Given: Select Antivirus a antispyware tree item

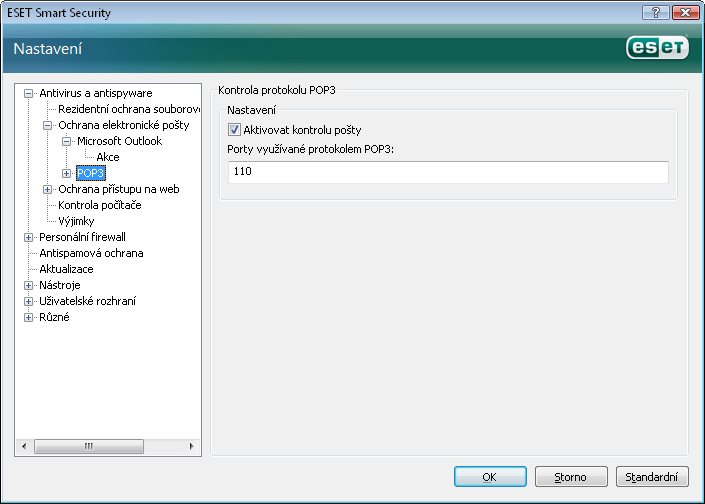Looking at the screenshot, I should [96, 93].
